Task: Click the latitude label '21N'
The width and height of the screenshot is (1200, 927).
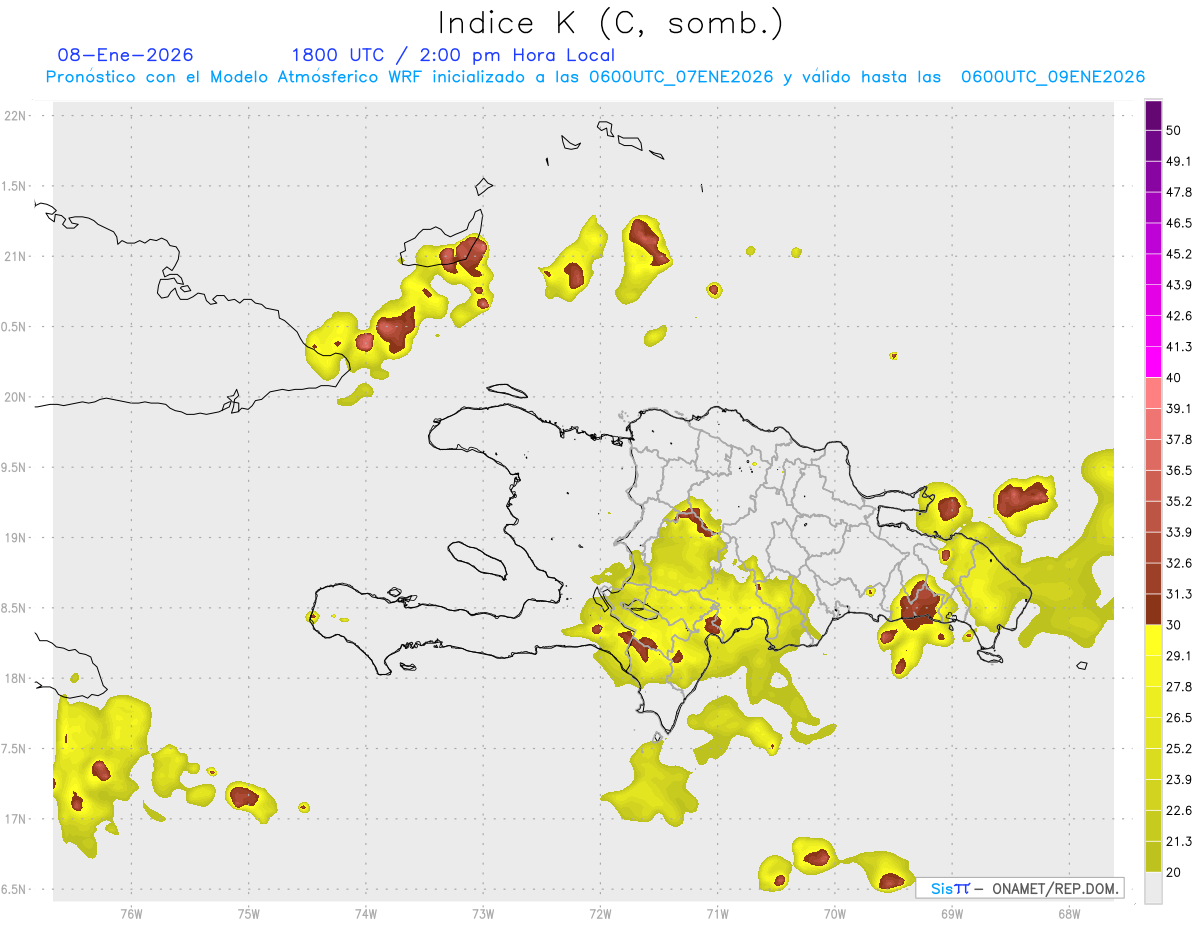Action: 14,257
